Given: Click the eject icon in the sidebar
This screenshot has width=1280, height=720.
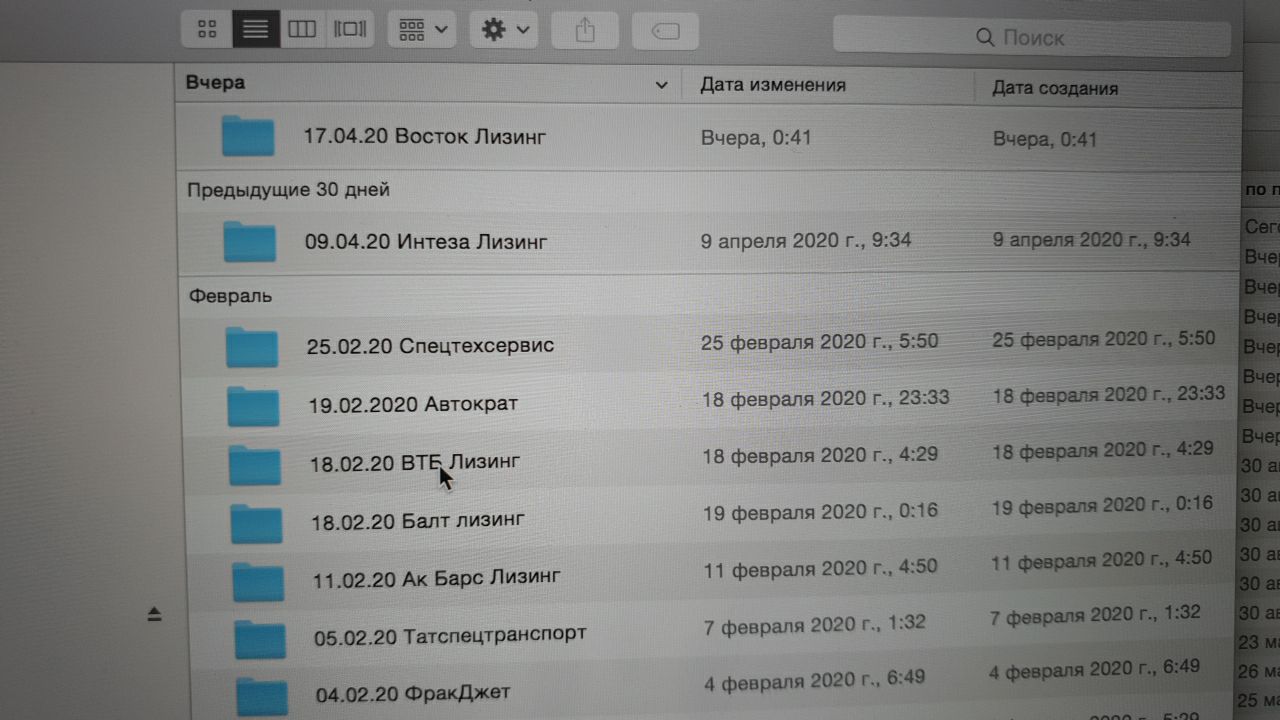Looking at the screenshot, I should (154, 615).
